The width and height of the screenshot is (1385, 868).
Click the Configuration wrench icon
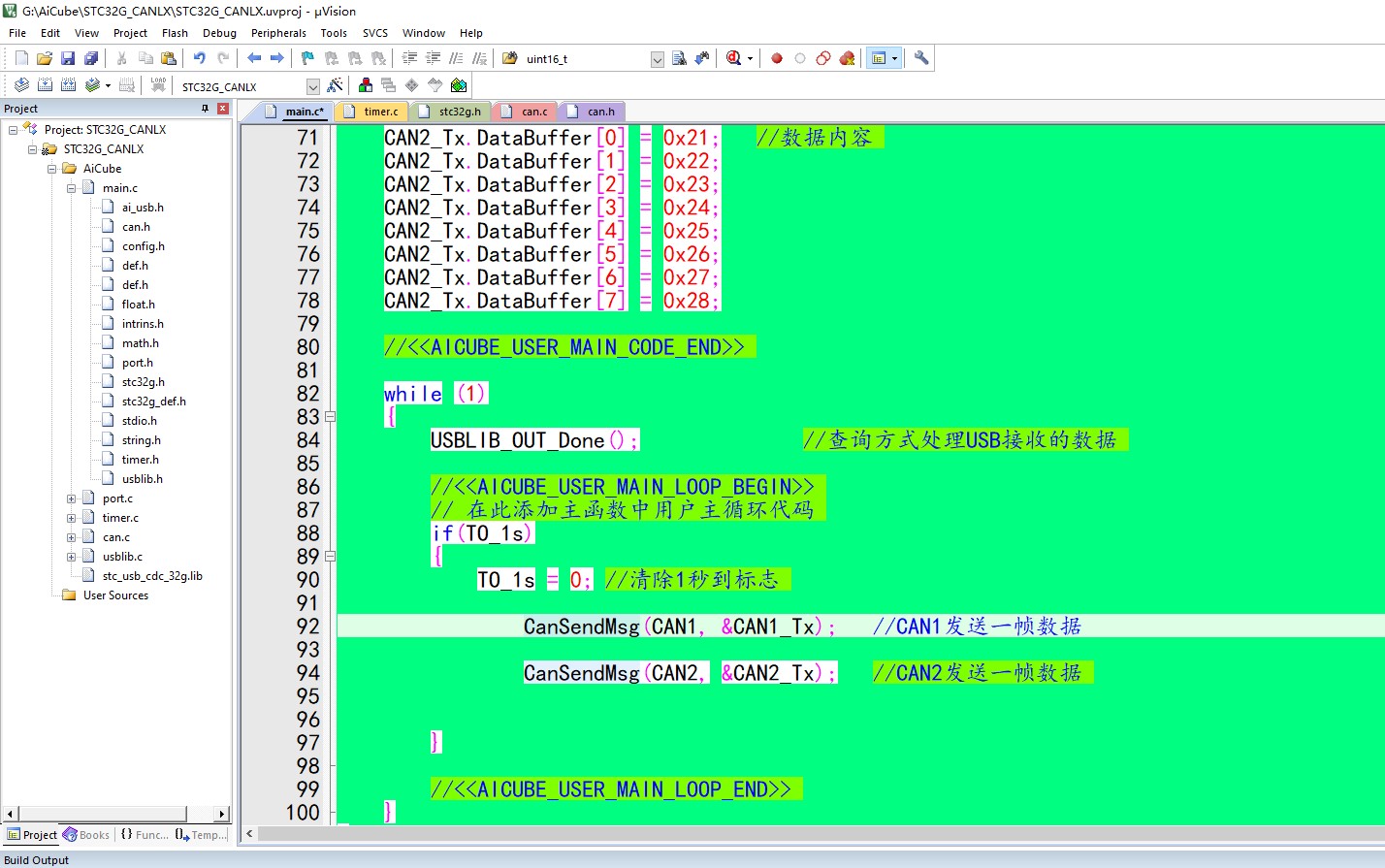(921, 58)
